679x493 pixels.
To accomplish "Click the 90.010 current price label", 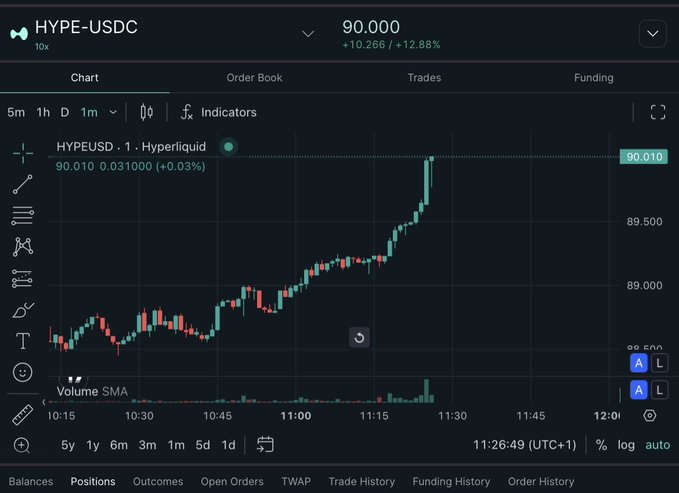I will pos(643,157).
